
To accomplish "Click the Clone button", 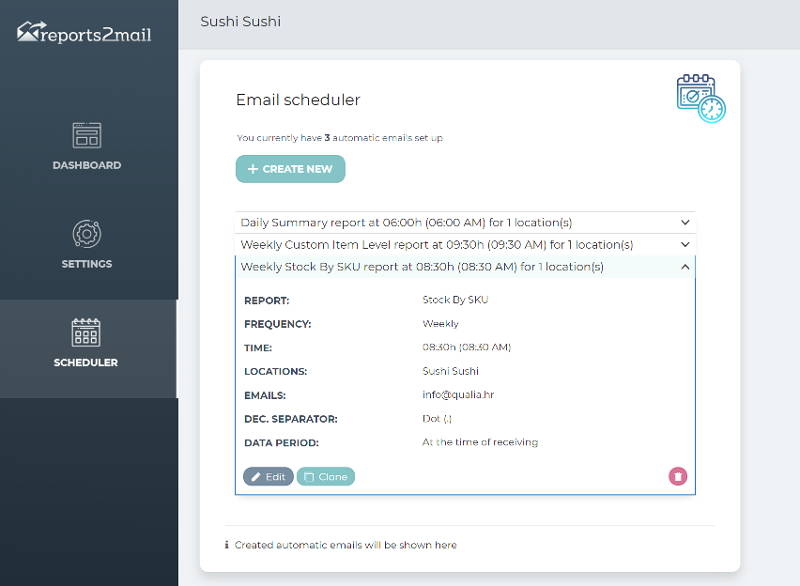I will [x=326, y=477].
